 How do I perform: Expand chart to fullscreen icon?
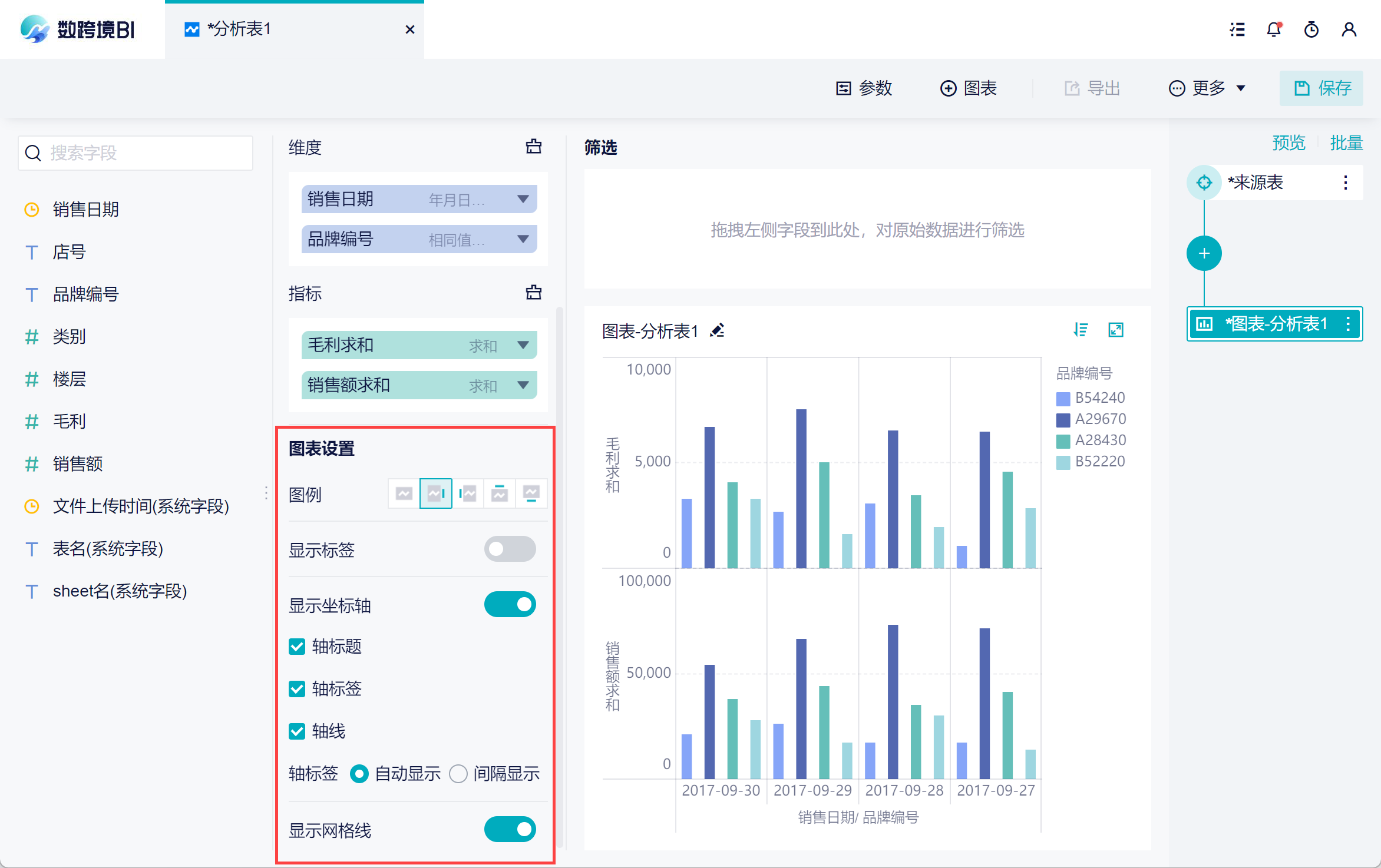click(x=1116, y=330)
